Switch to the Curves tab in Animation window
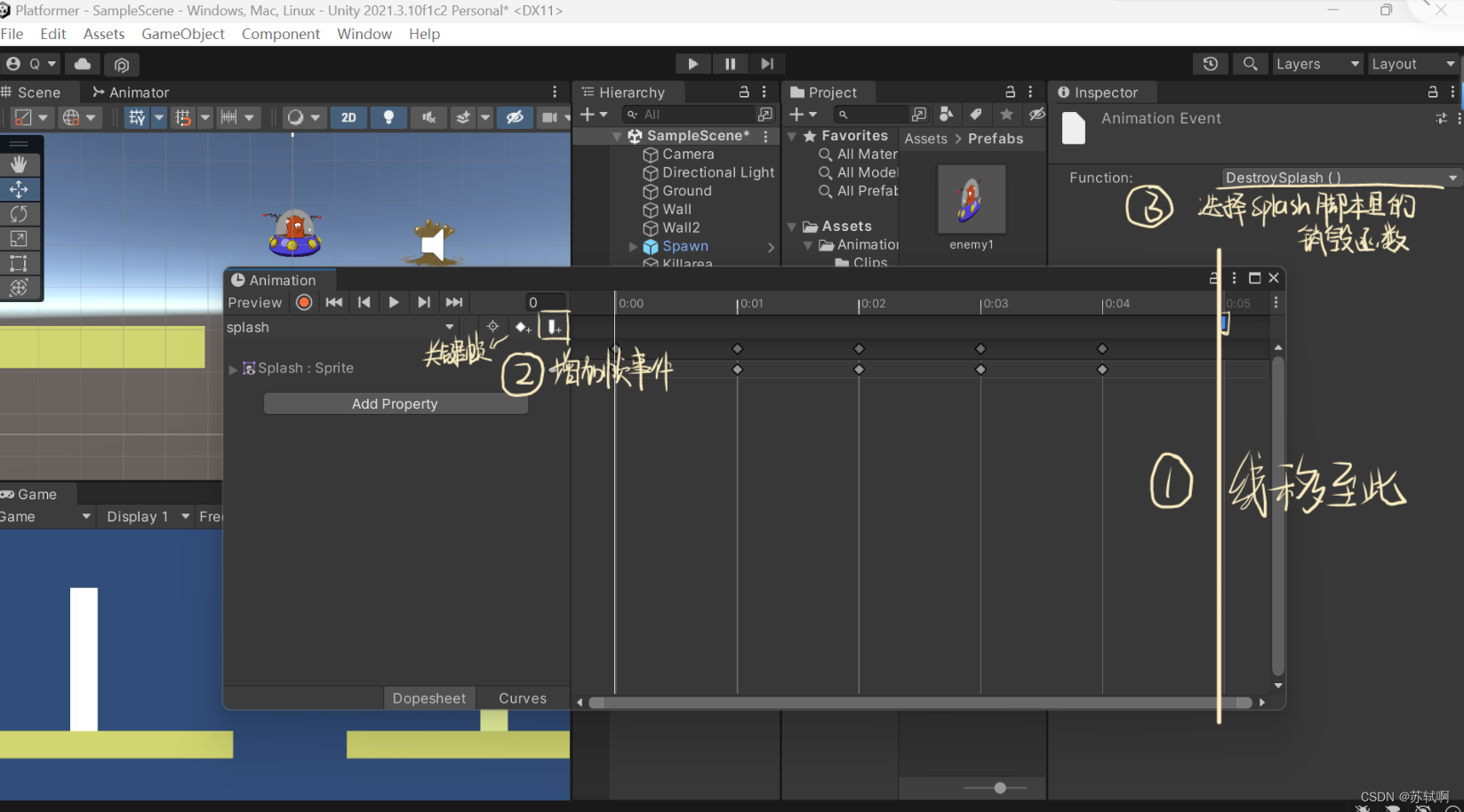This screenshot has width=1464, height=812. pyautogui.click(x=522, y=698)
